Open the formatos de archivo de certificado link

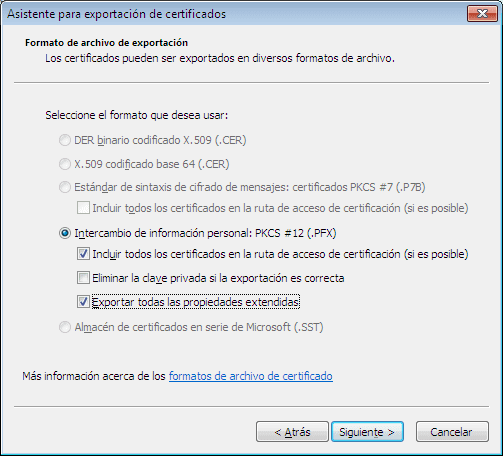click(251, 376)
